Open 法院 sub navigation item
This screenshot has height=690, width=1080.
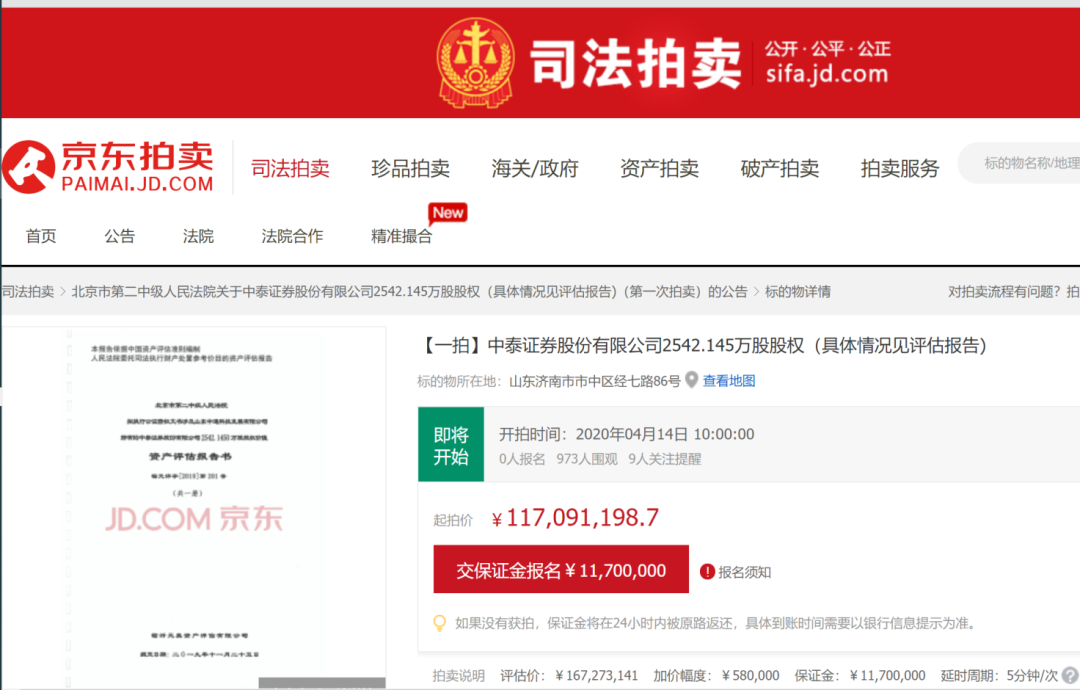198,236
